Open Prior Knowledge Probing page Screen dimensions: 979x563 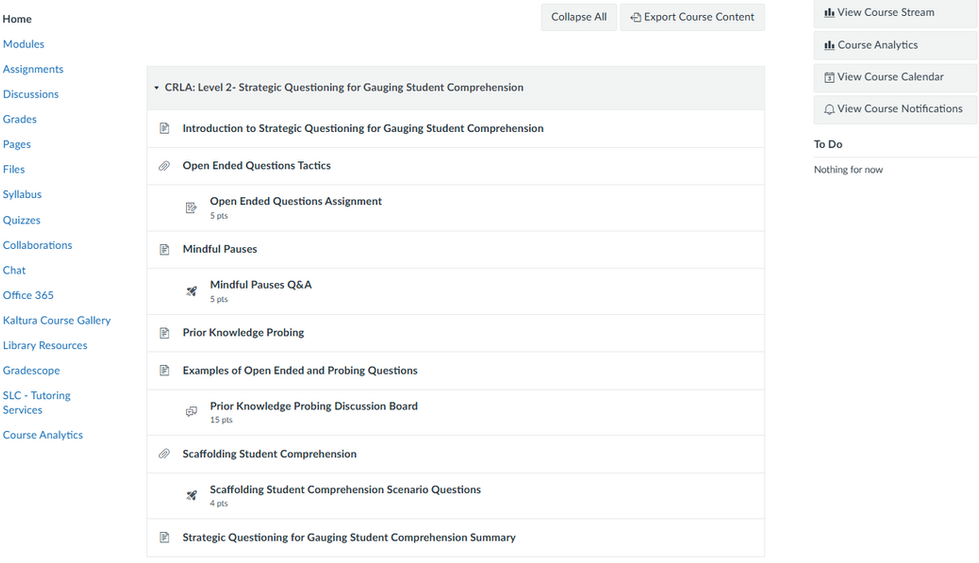244,333
